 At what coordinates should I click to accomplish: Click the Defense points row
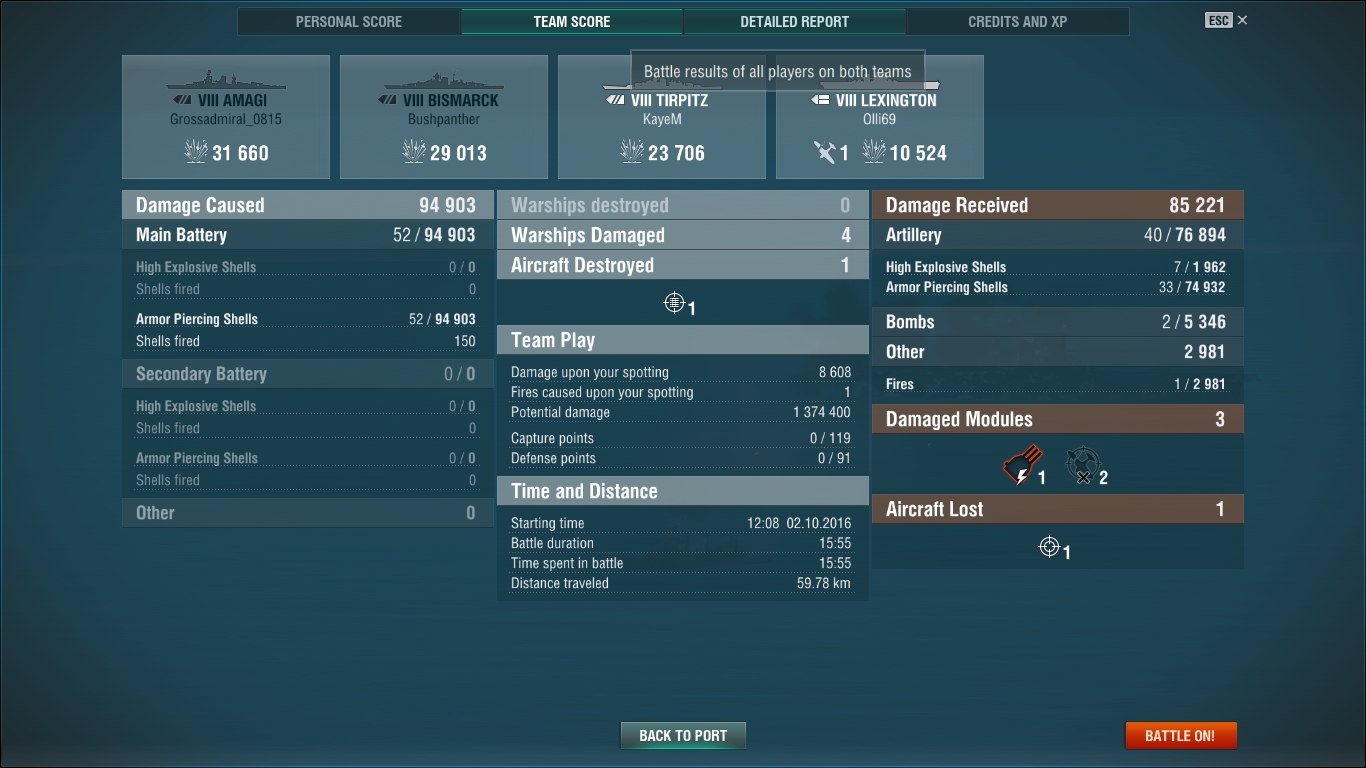click(x=681, y=458)
